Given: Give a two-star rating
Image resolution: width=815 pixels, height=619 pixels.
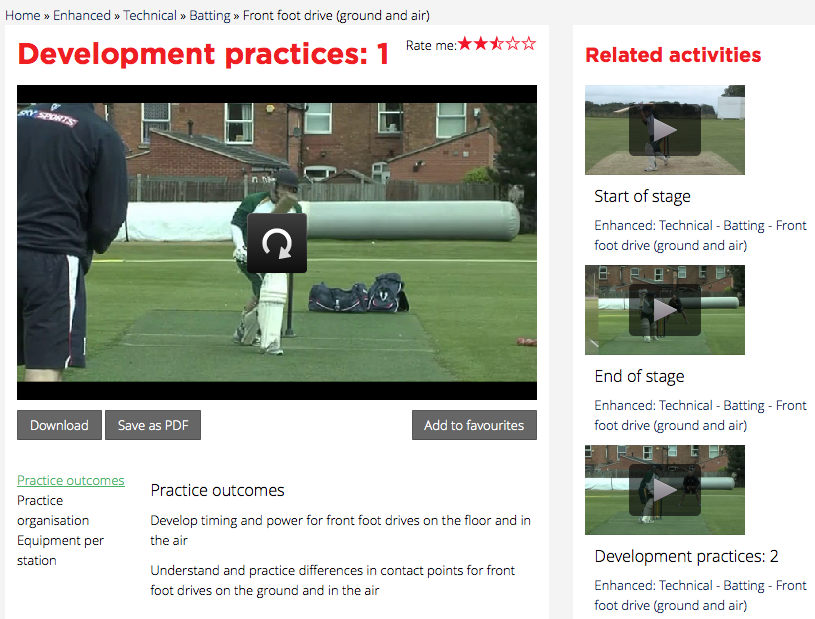Looking at the screenshot, I should [x=481, y=44].
